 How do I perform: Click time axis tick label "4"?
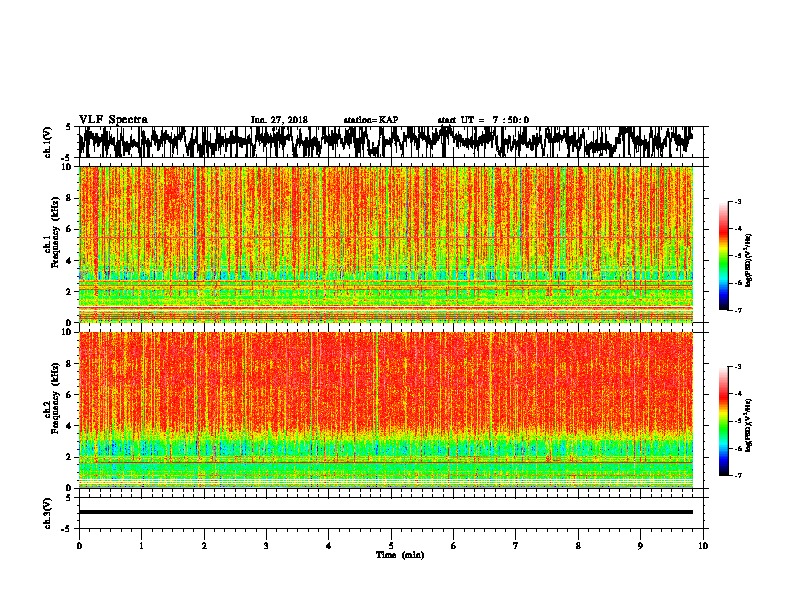click(x=329, y=546)
